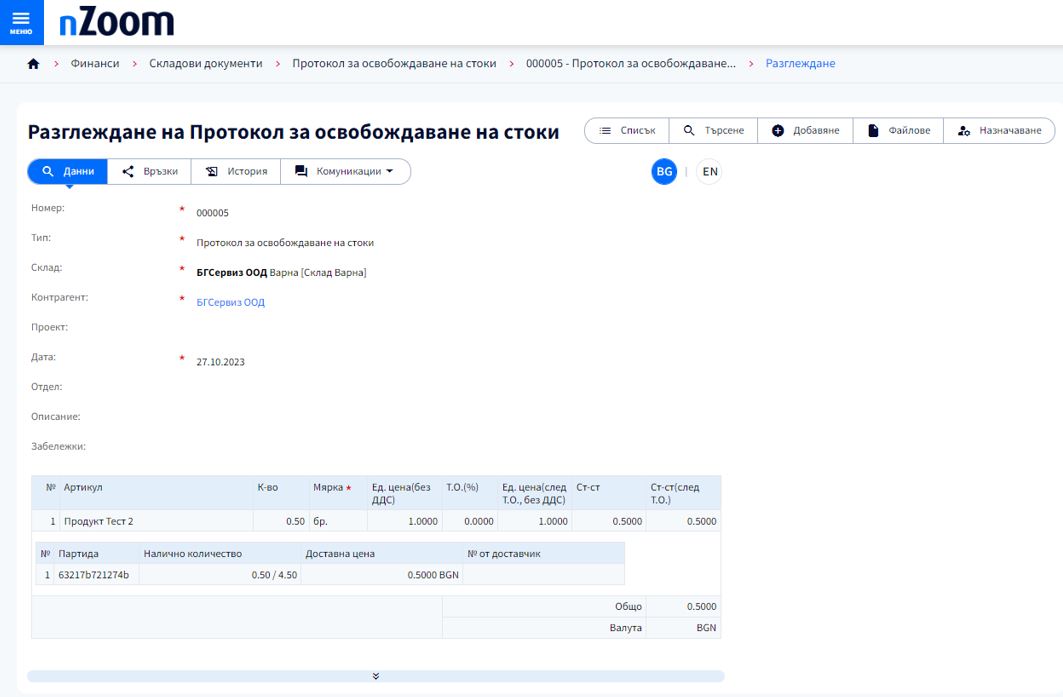This screenshot has height=697, width=1063.
Task: Go to home via house icon
Action: (33, 64)
